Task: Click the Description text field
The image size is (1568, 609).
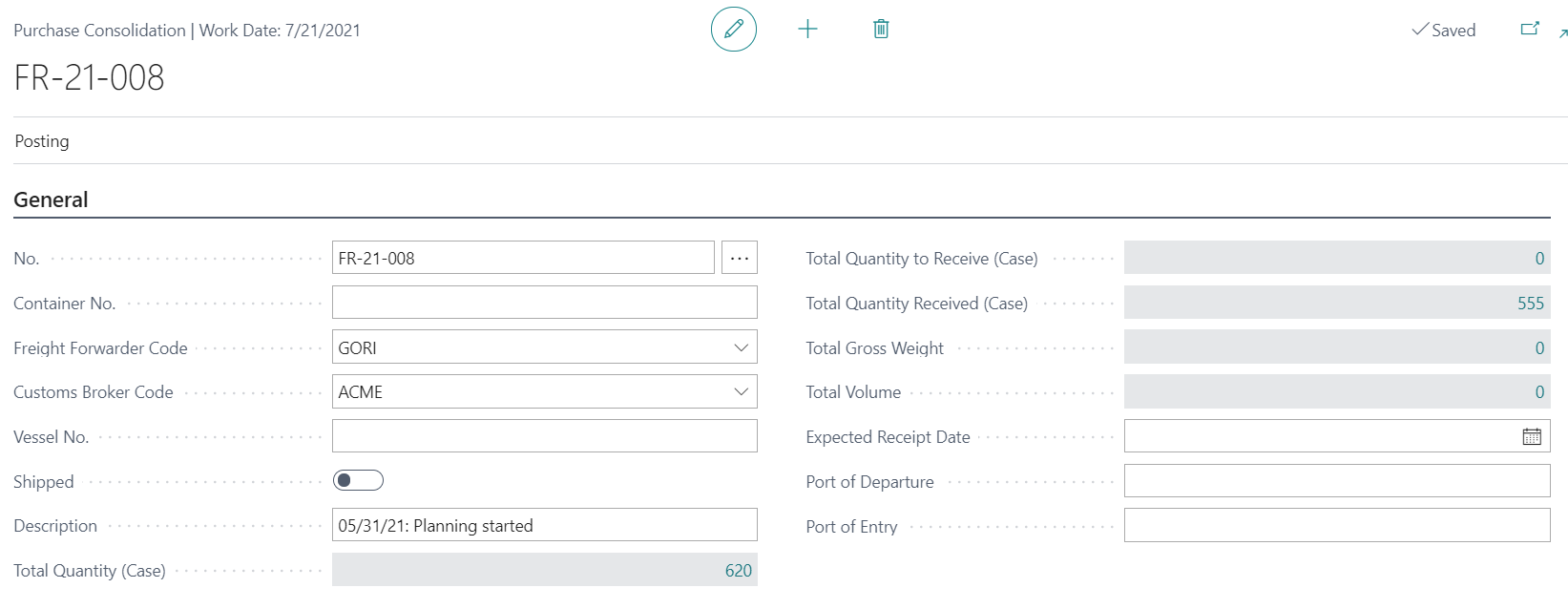Action: point(544,526)
